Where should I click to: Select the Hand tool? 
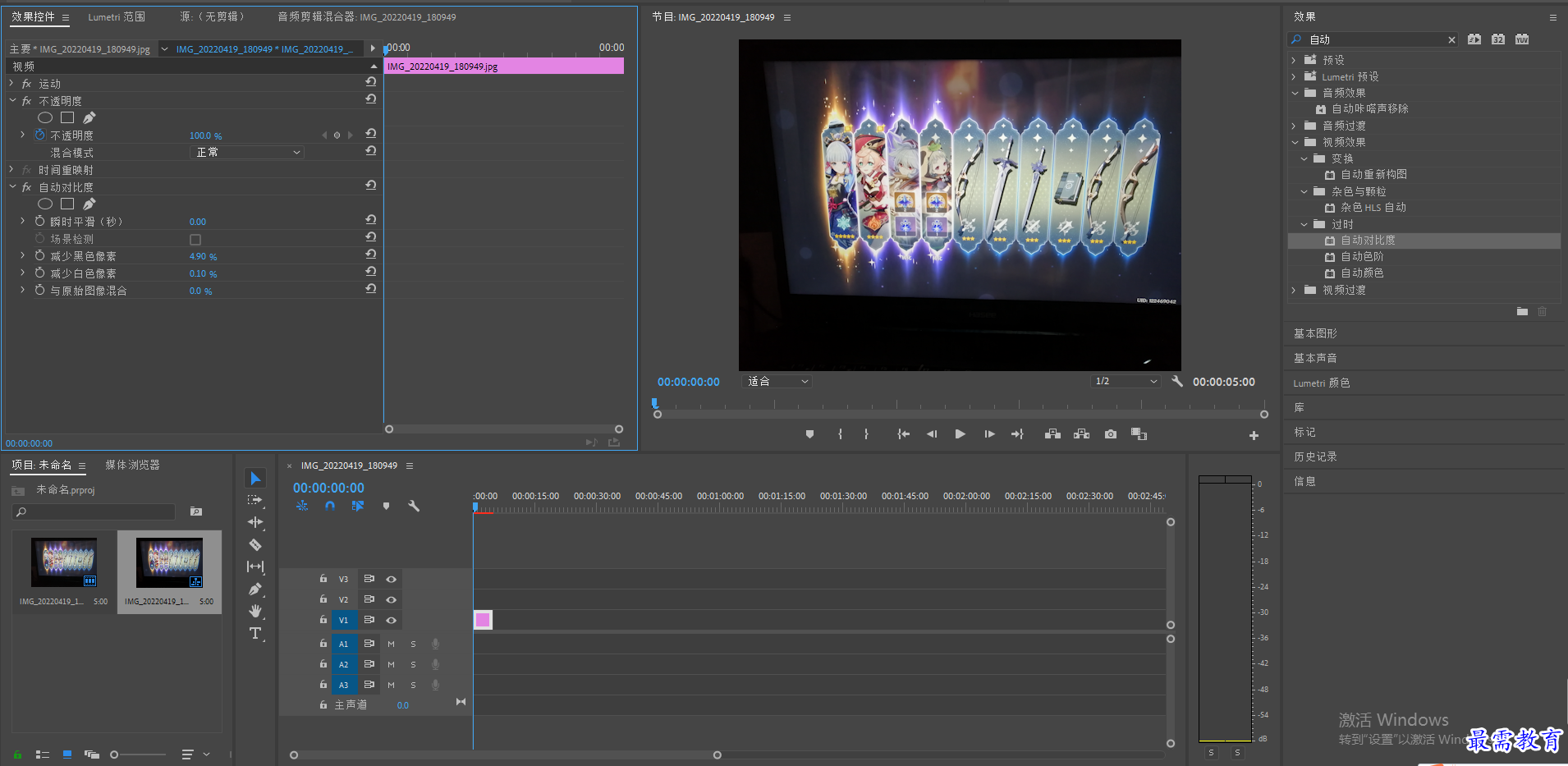point(255,611)
